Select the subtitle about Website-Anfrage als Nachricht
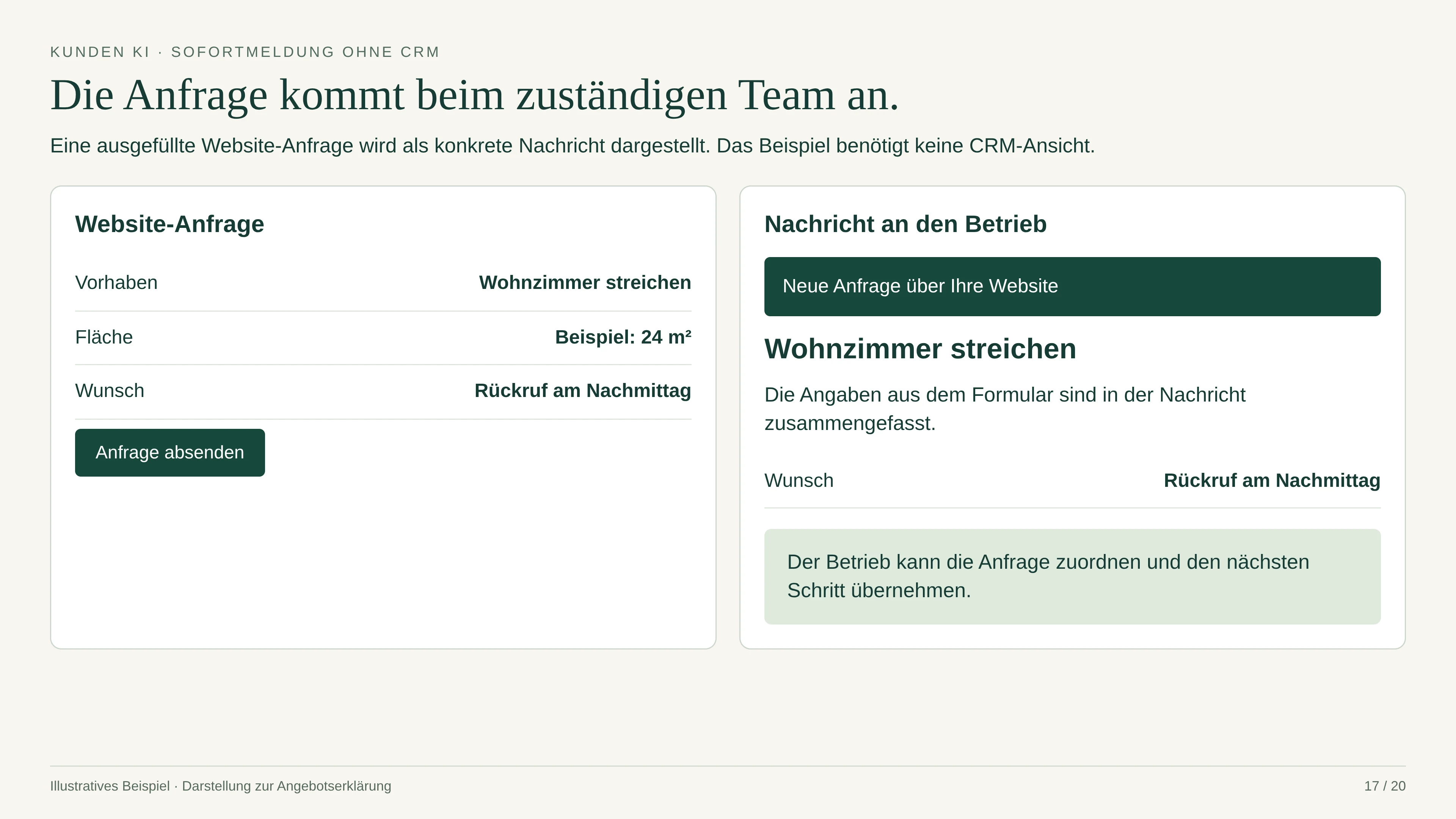 click(573, 146)
